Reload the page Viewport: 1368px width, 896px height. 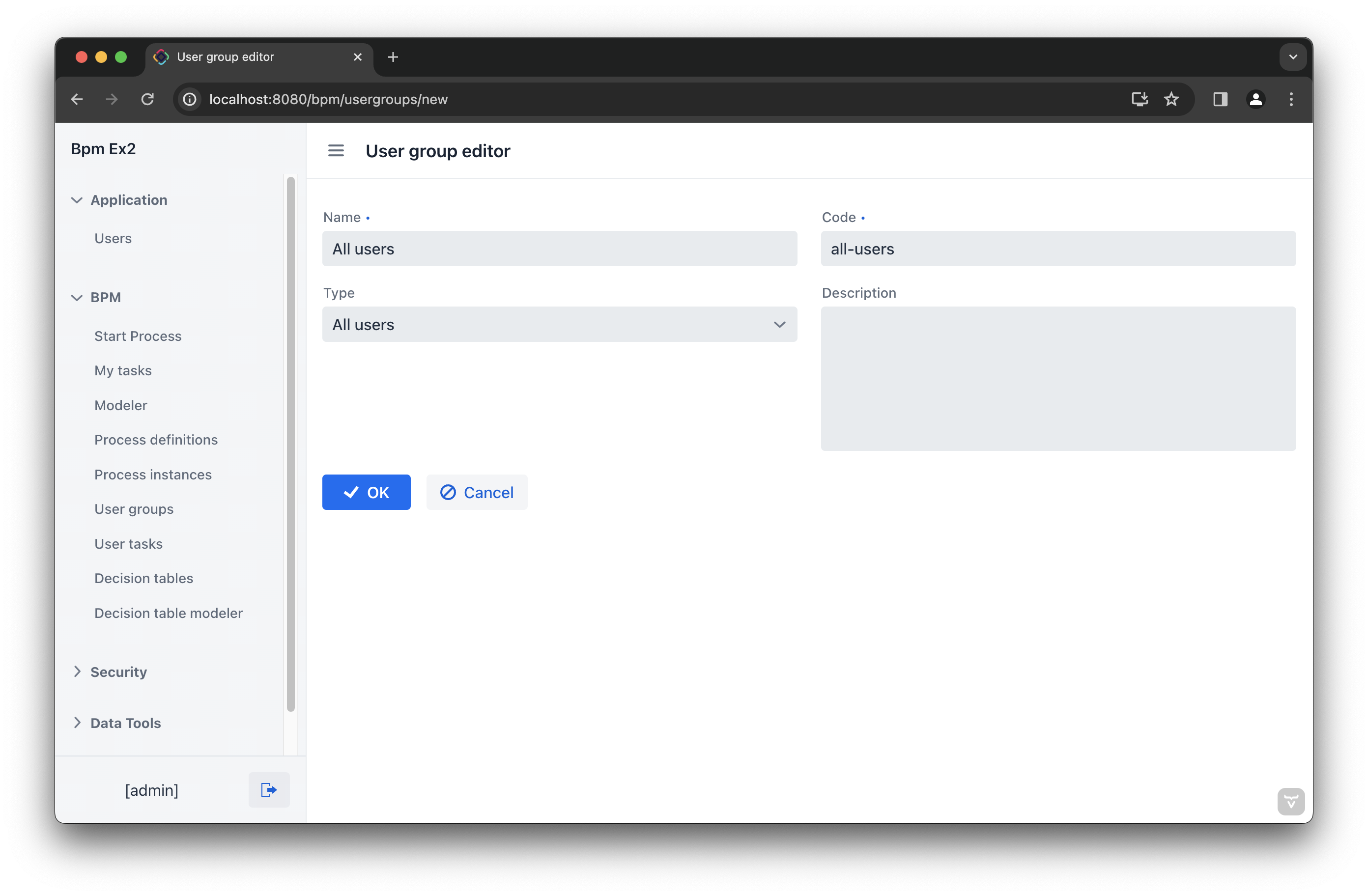click(148, 99)
